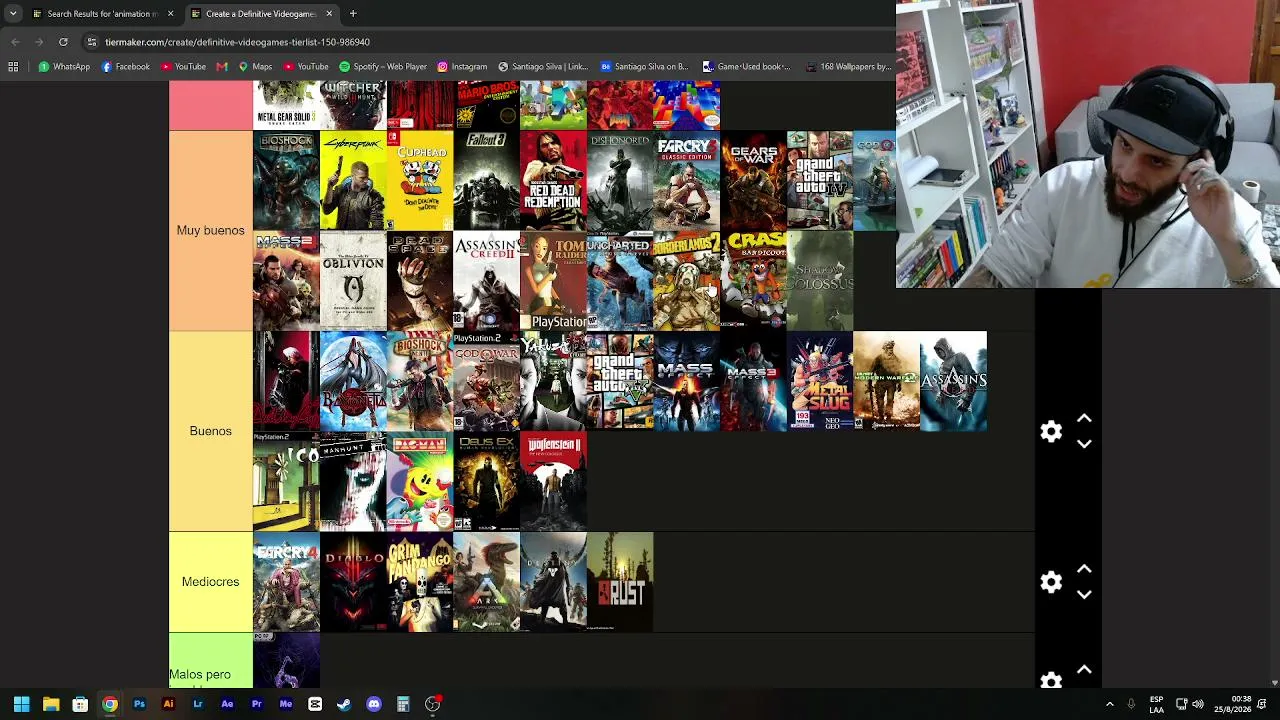Screen dimensions: 1280x720
Task: Open File Explorer from the taskbar
Action: tap(51, 704)
